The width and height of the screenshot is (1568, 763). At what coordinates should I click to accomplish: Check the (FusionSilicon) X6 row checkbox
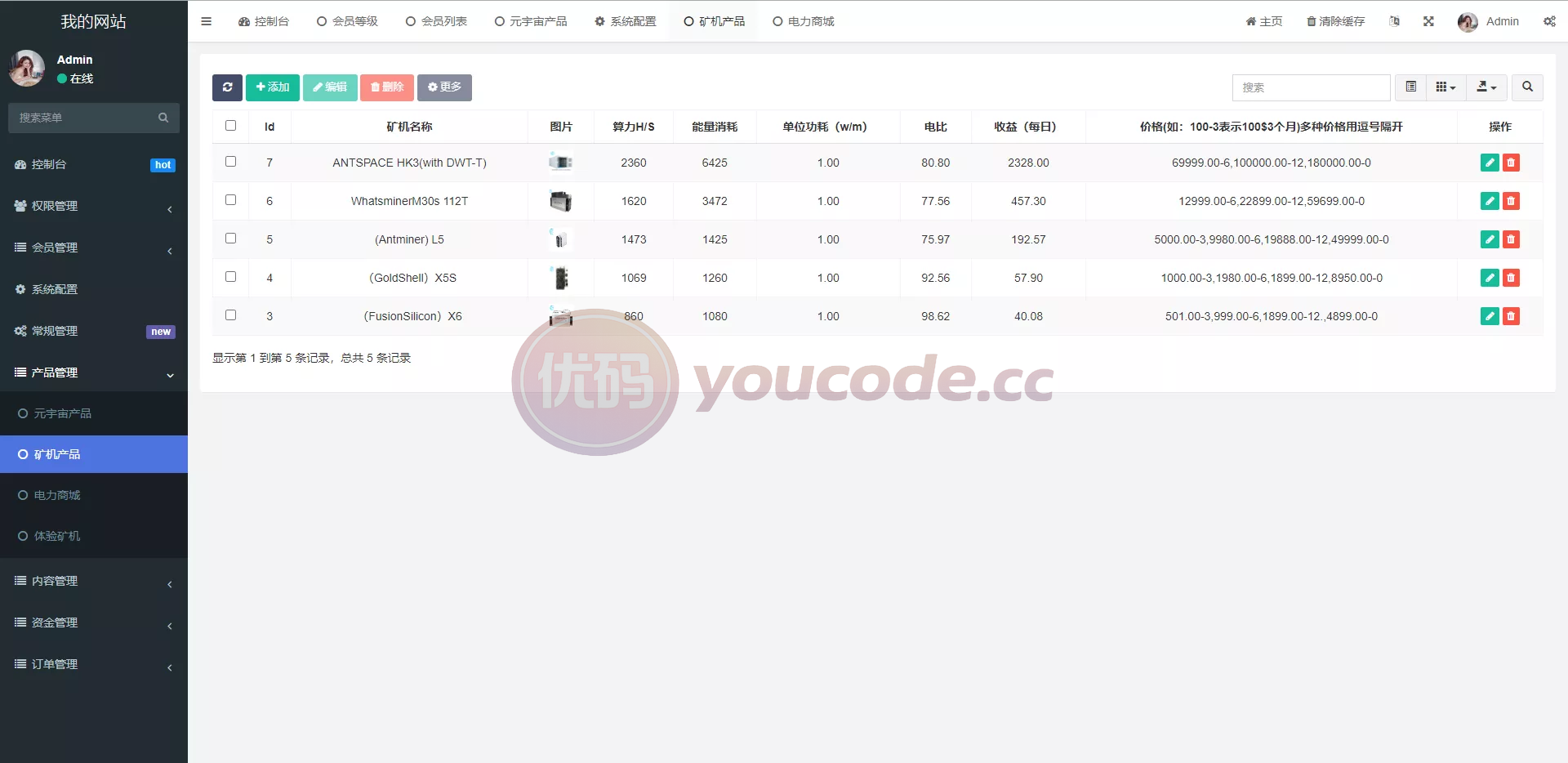(x=230, y=315)
